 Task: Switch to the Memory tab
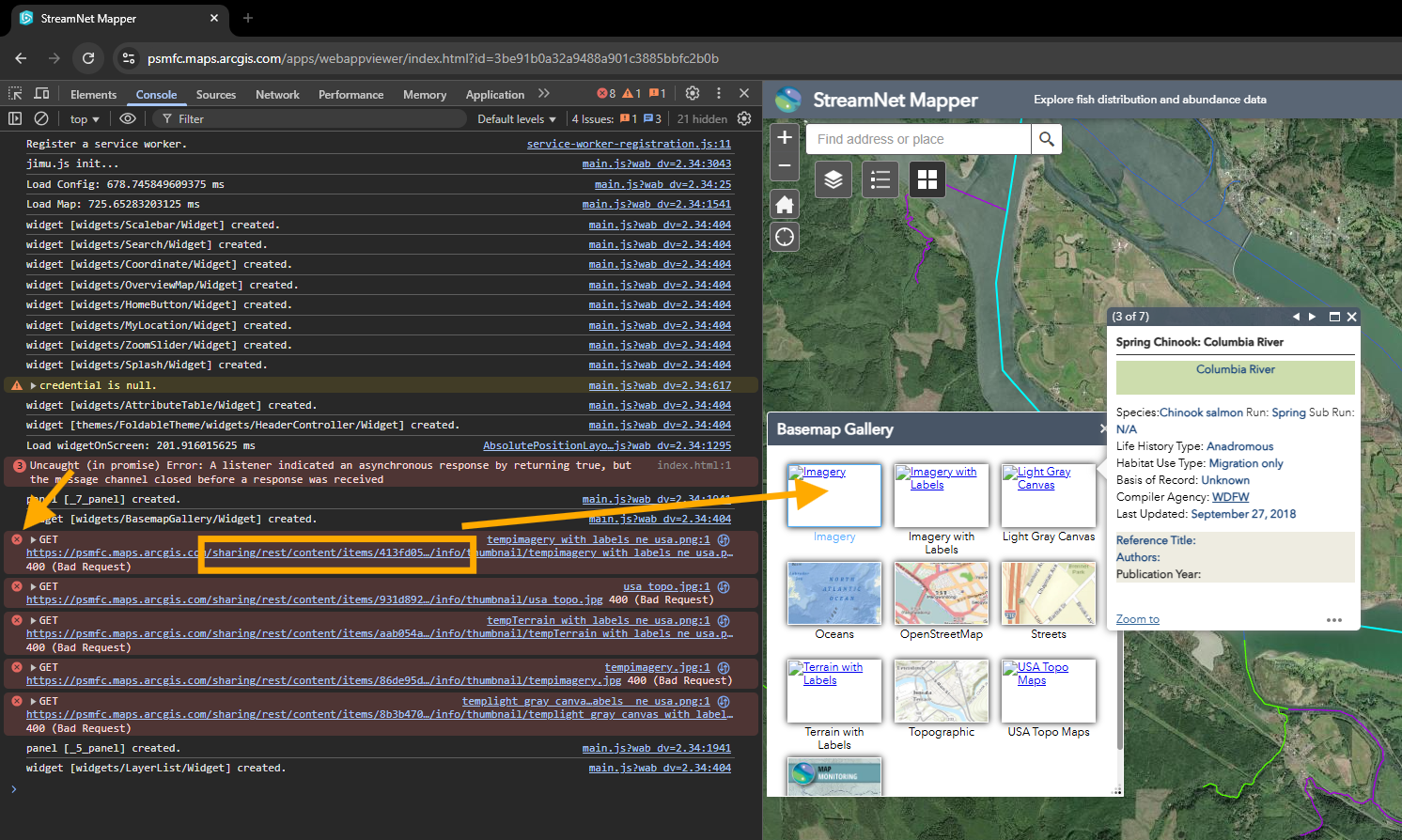(425, 95)
